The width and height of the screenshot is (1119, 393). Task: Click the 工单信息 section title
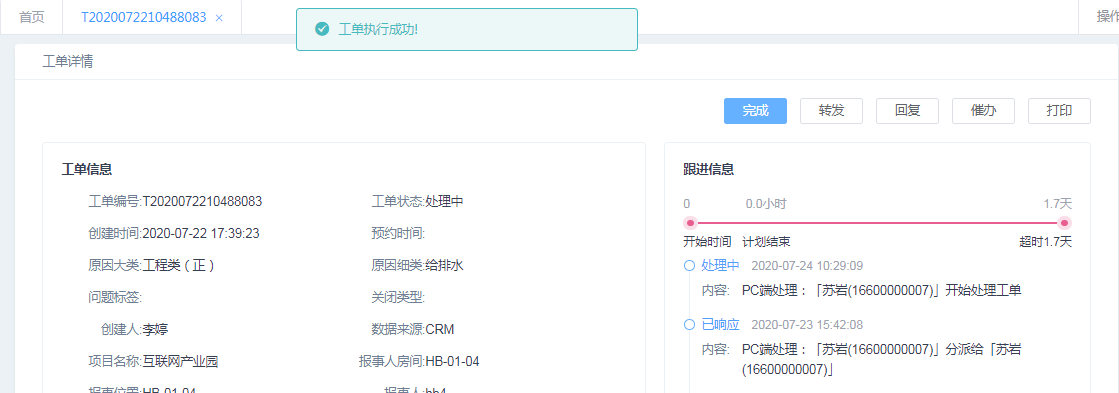tap(86, 170)
